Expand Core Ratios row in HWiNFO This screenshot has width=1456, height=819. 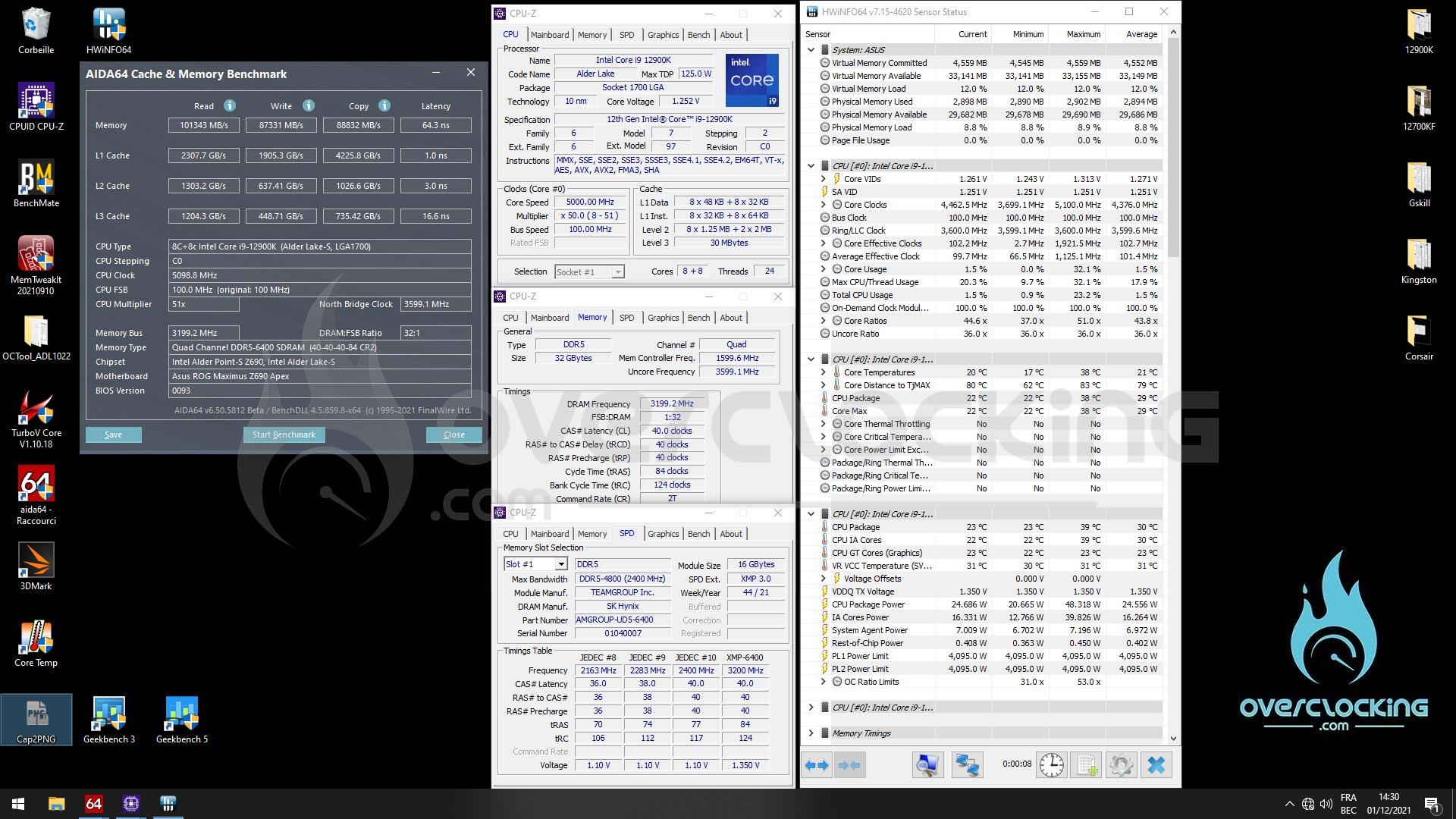(x=823, y=321)
